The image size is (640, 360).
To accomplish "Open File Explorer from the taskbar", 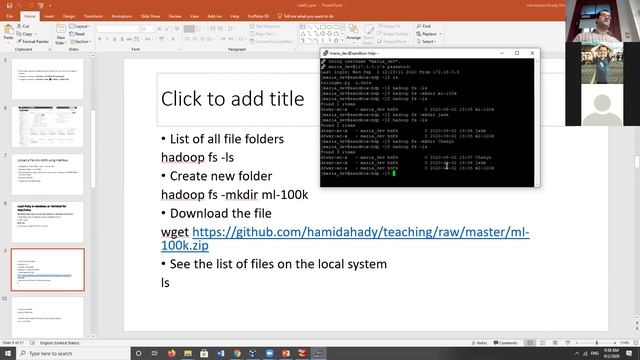I will (188, 353).
